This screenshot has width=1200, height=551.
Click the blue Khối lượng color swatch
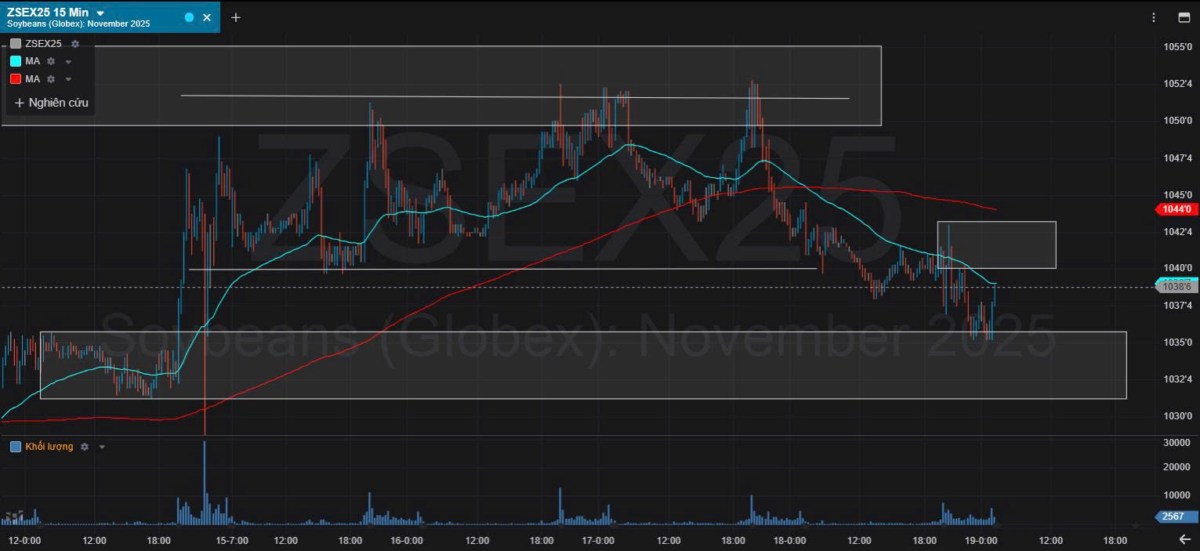14,446
